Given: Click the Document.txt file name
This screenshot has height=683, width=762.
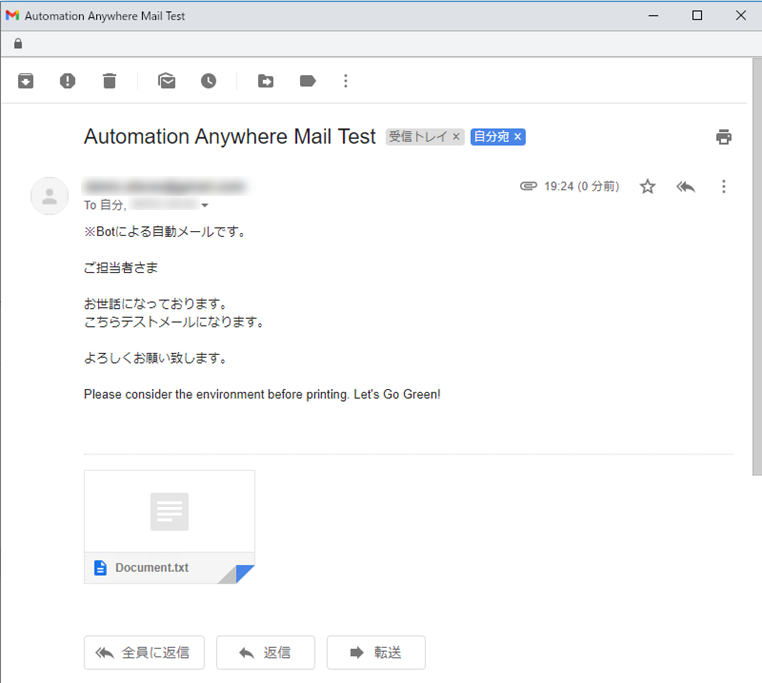Looking at the screenshot, I should click(x=152, y=567).
